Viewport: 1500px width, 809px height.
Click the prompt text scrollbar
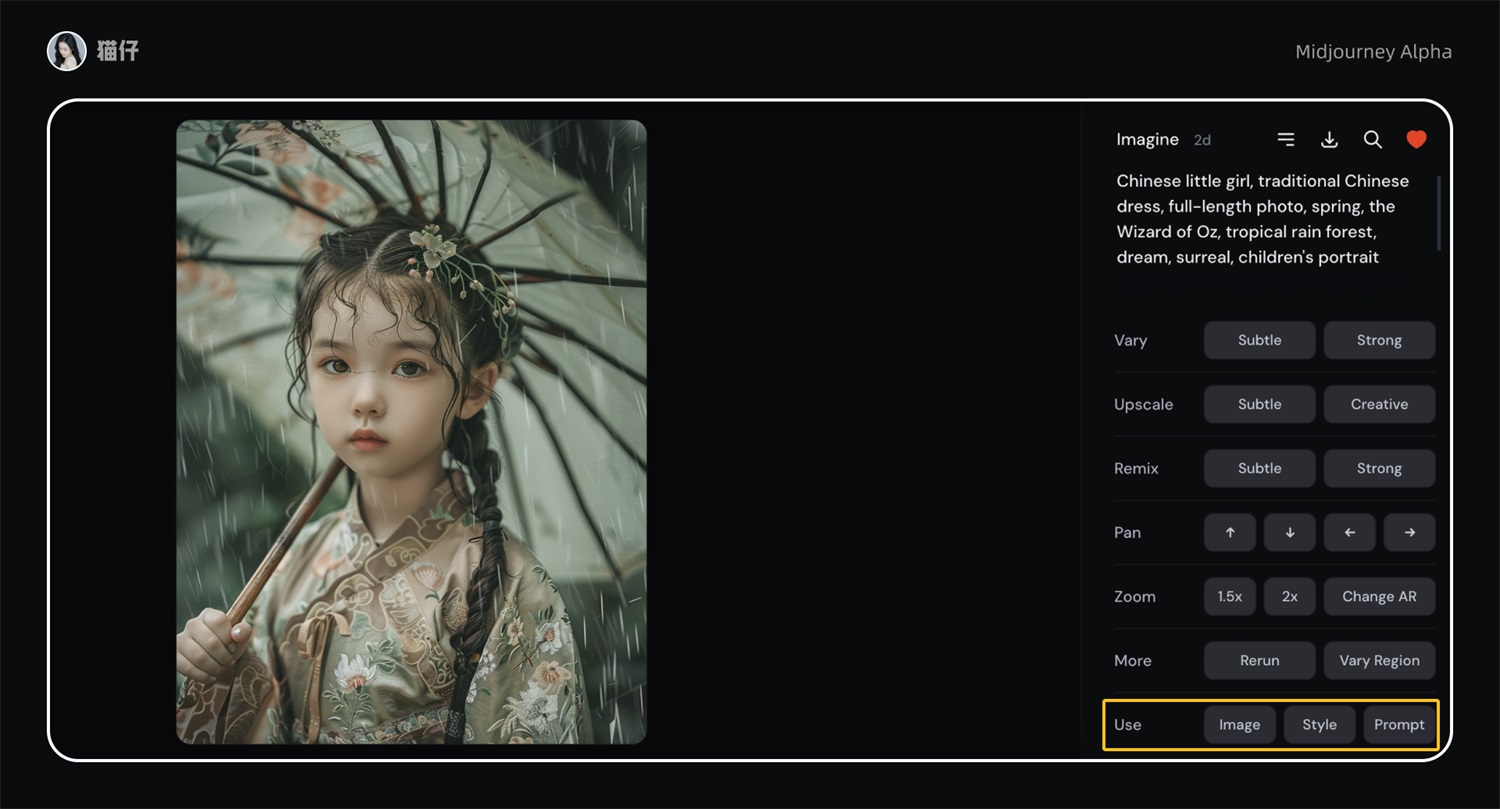click(1439, 213)
